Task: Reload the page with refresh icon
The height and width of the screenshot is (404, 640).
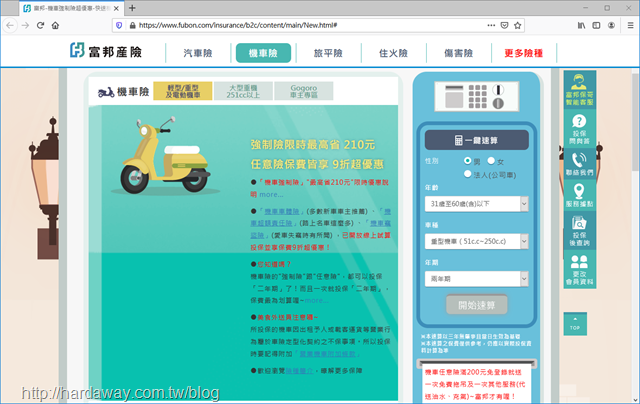Action: pyautogui.click(x=40, y=25)
